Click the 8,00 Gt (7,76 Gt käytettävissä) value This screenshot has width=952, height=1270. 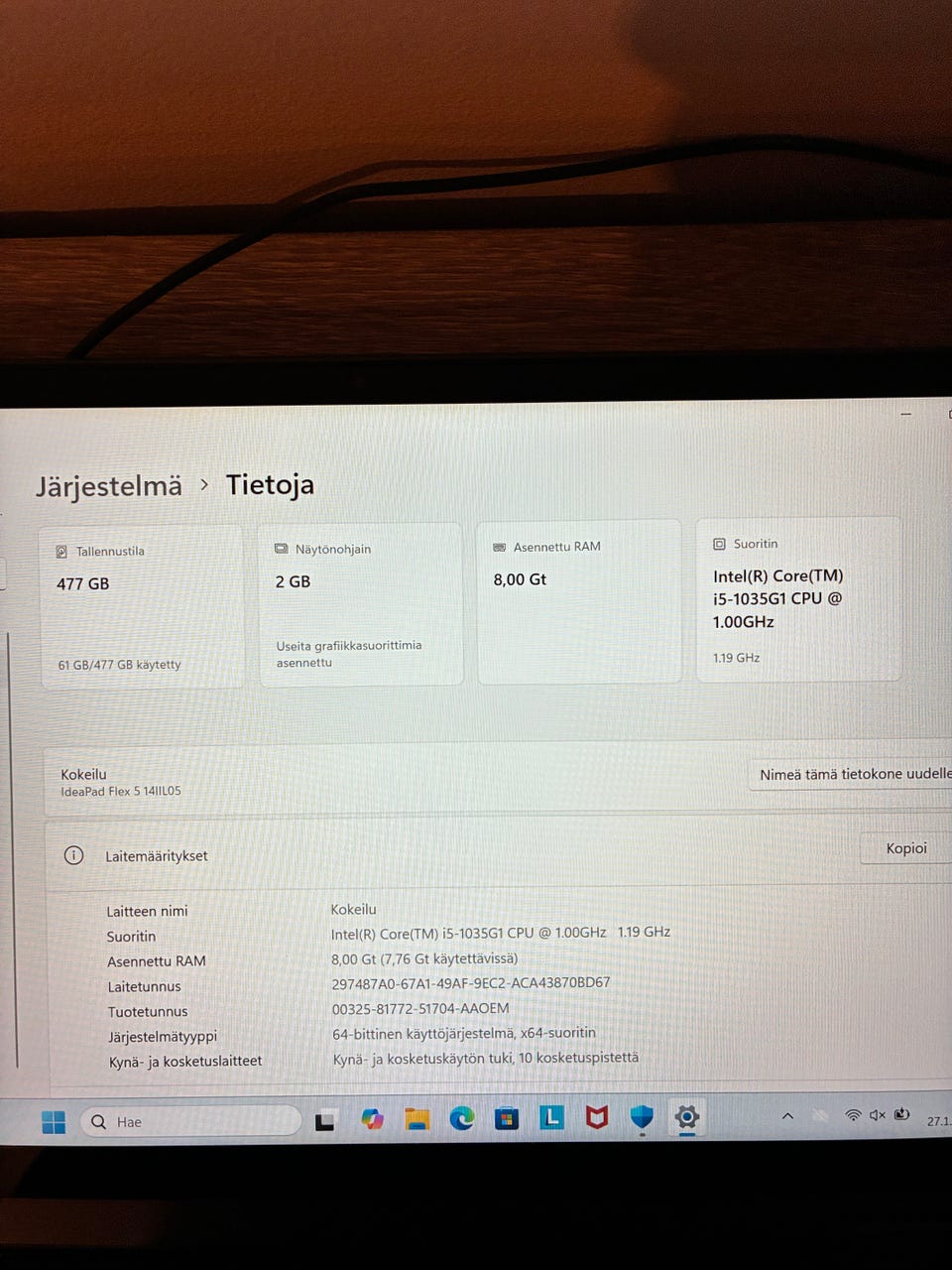pos(424,958)
